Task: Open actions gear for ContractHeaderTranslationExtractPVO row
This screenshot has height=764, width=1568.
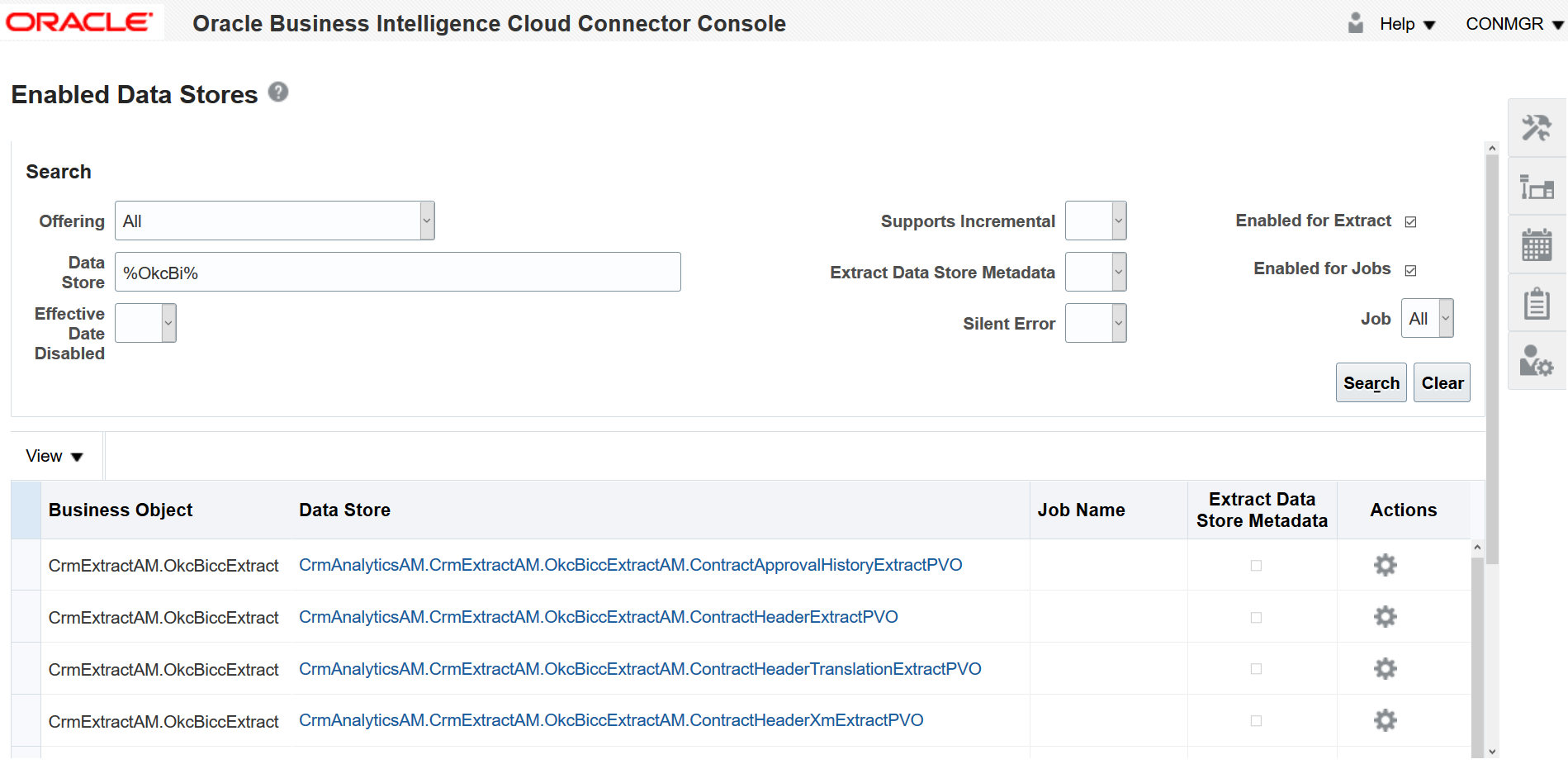Action: [1385, 668]
